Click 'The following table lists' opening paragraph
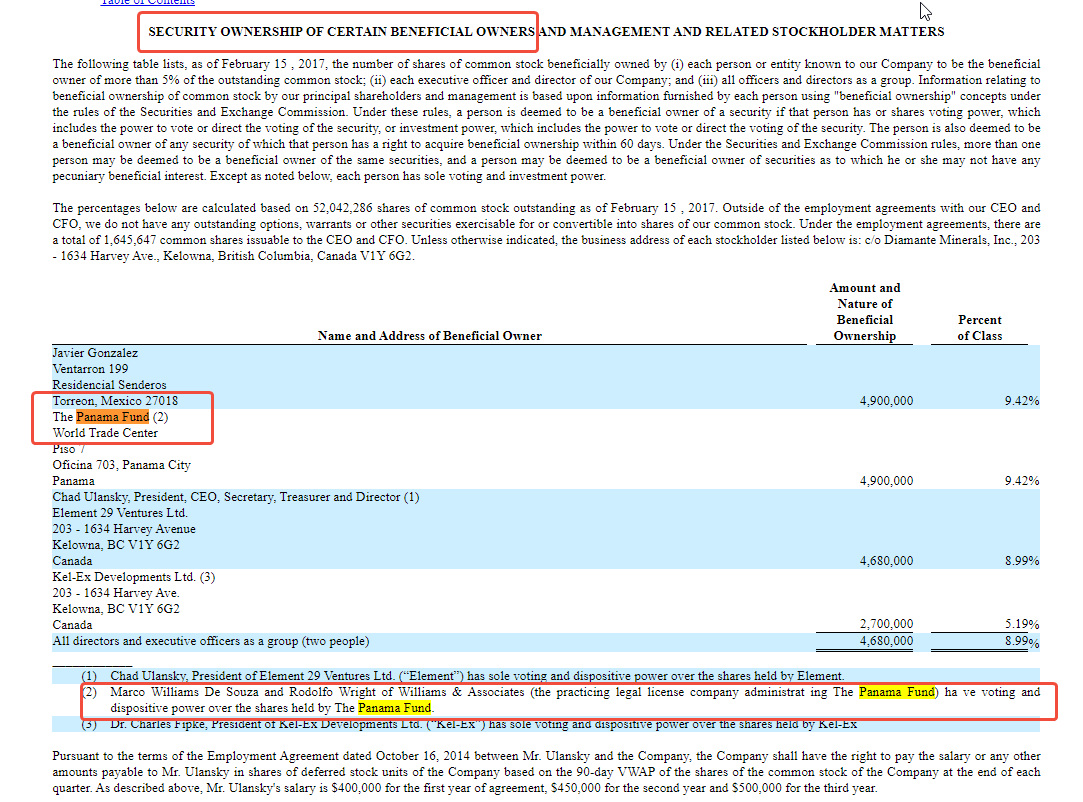1083x802 pixels. (x=546, y=120)
